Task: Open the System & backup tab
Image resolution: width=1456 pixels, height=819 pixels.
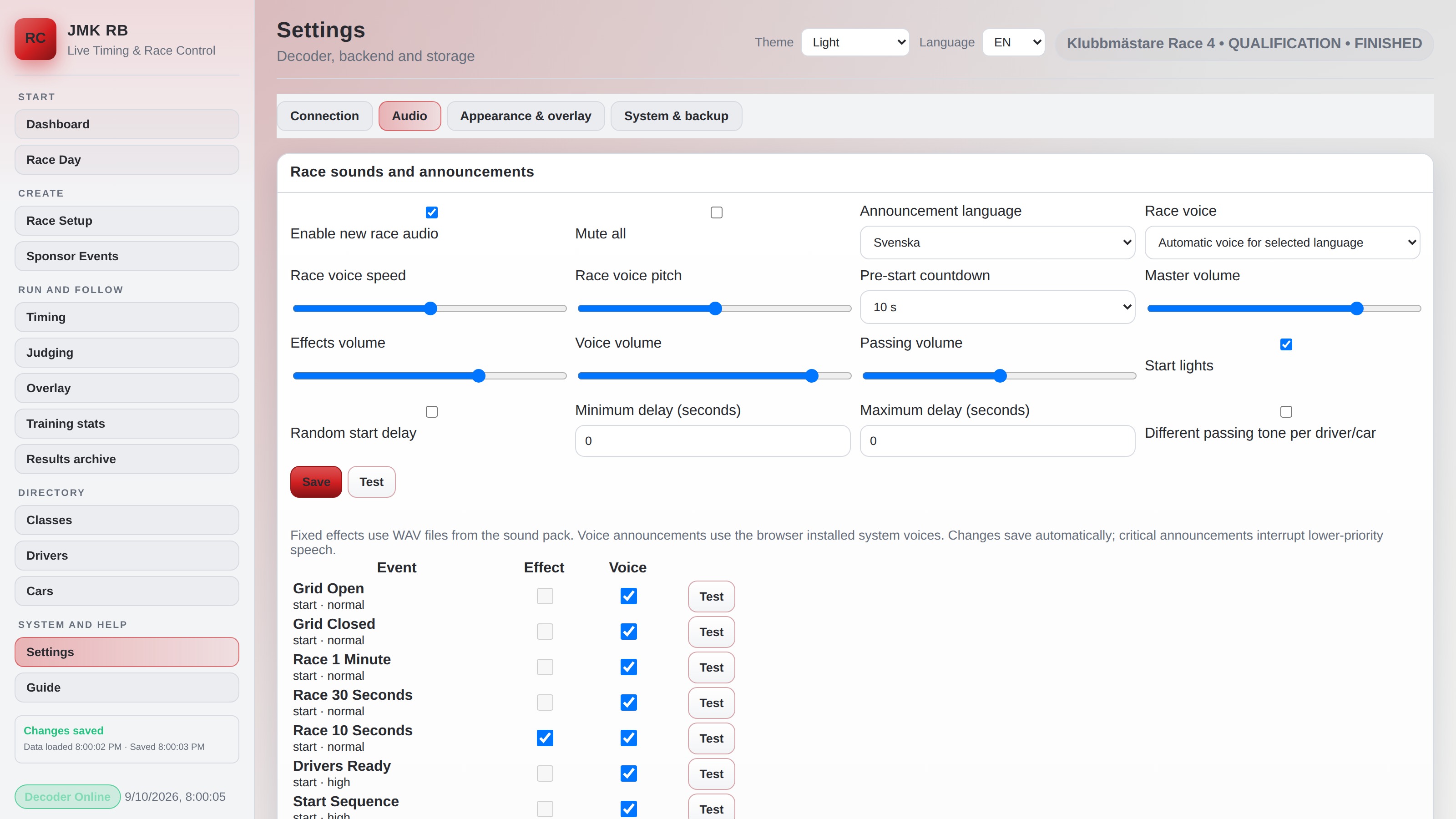Action: click(676, 116)
